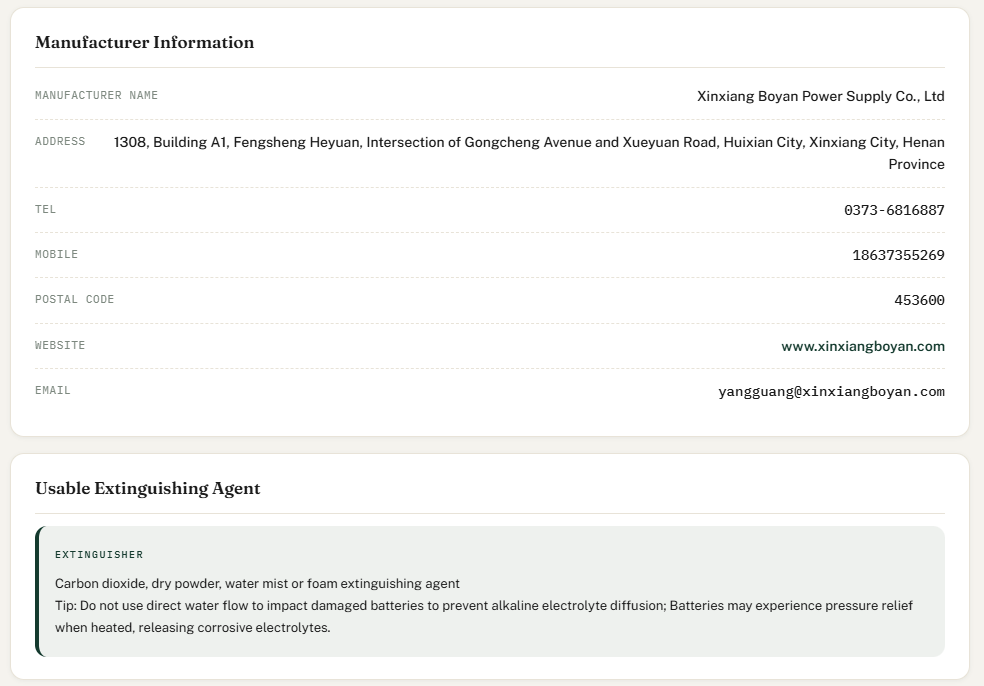Click the WEBSITE field label
The width and height of the screenshot is (984, 686).
click(60, 346)
